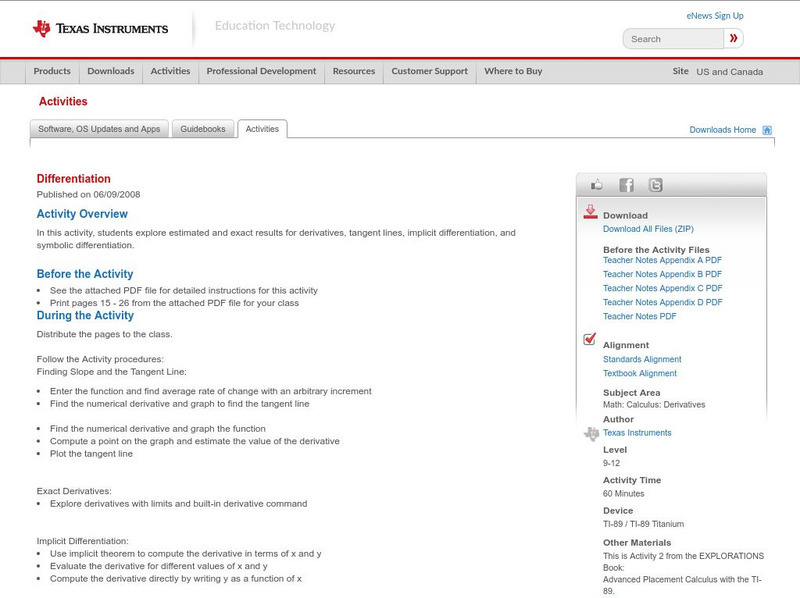Switch to Software, OS Updates and Apps tab
This screenshot has width=800, height=598.
(x=99, y=129)
